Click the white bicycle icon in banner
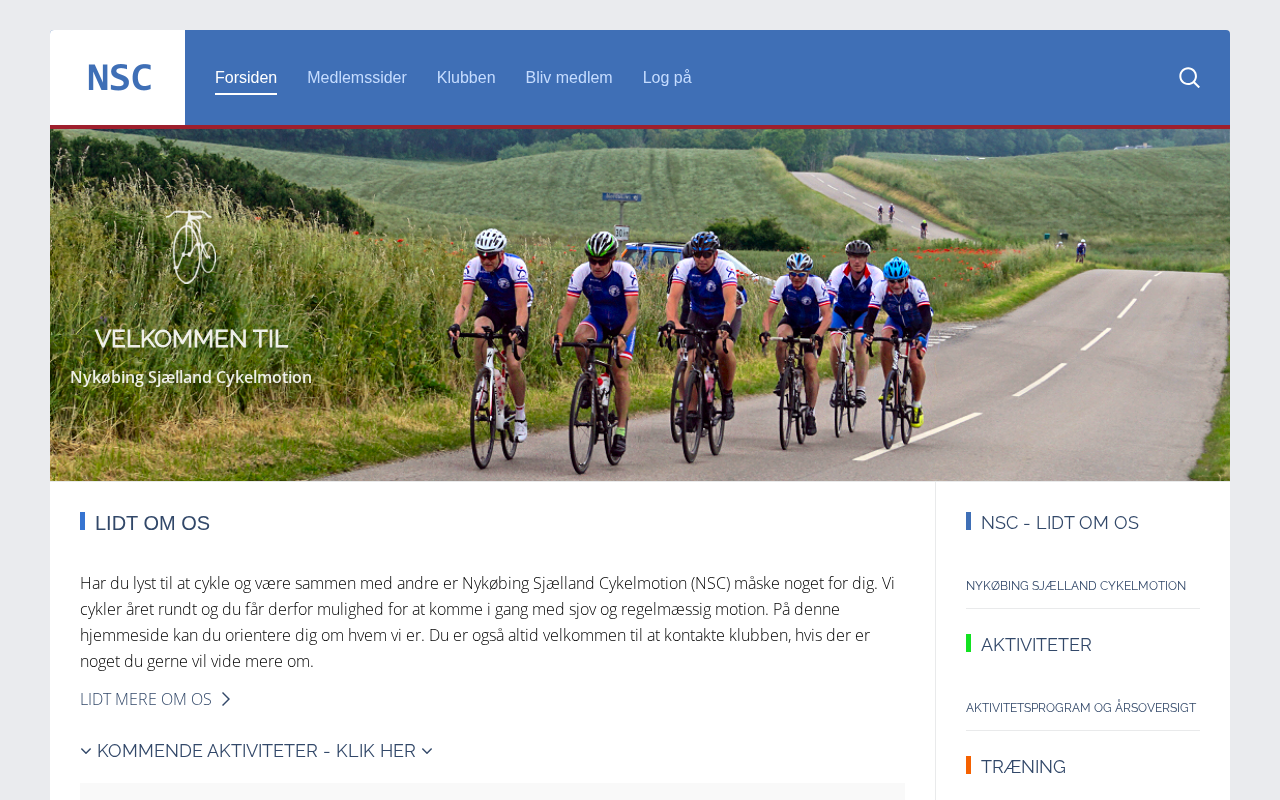Viewport: 1280px width, 800px height. [x=190, y=246]
